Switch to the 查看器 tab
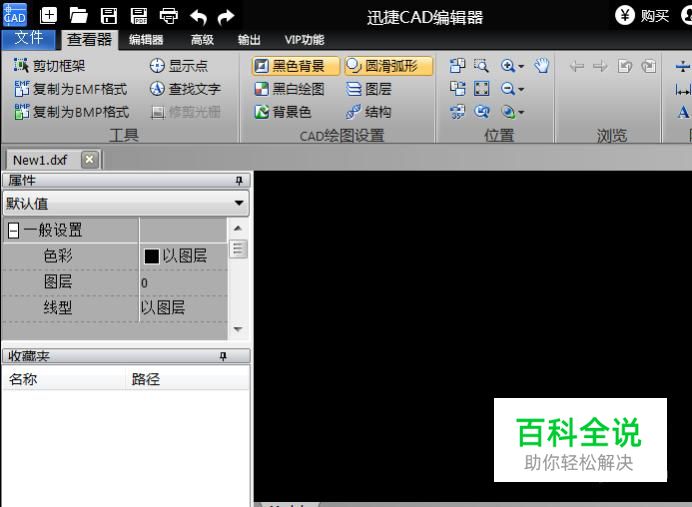This screenshot has height=507, width=692. pyautogui.click(x=89, y=40)
